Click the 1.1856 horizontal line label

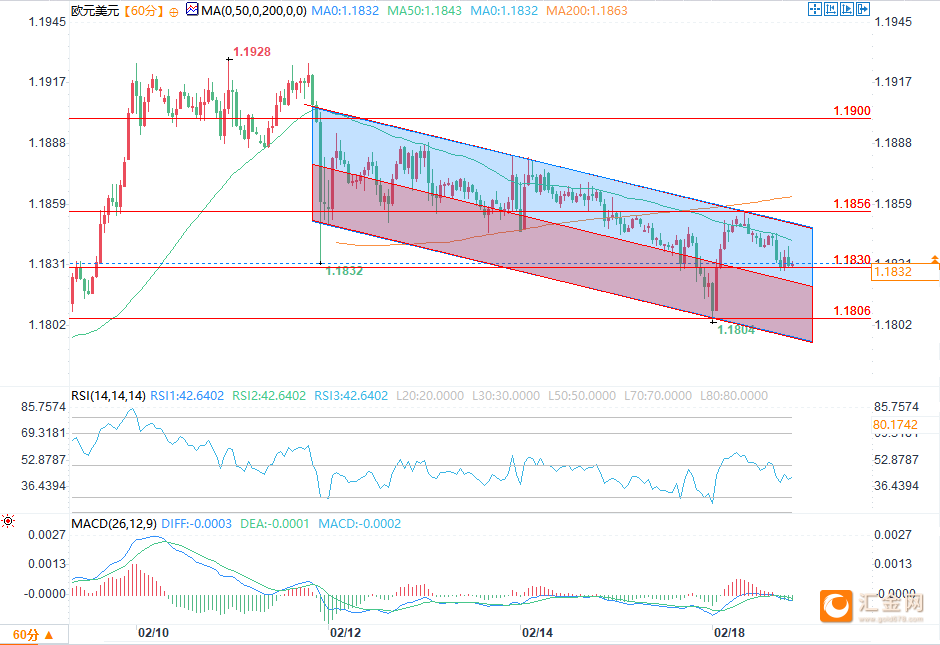pyautogui.click(x=852, y=204)
